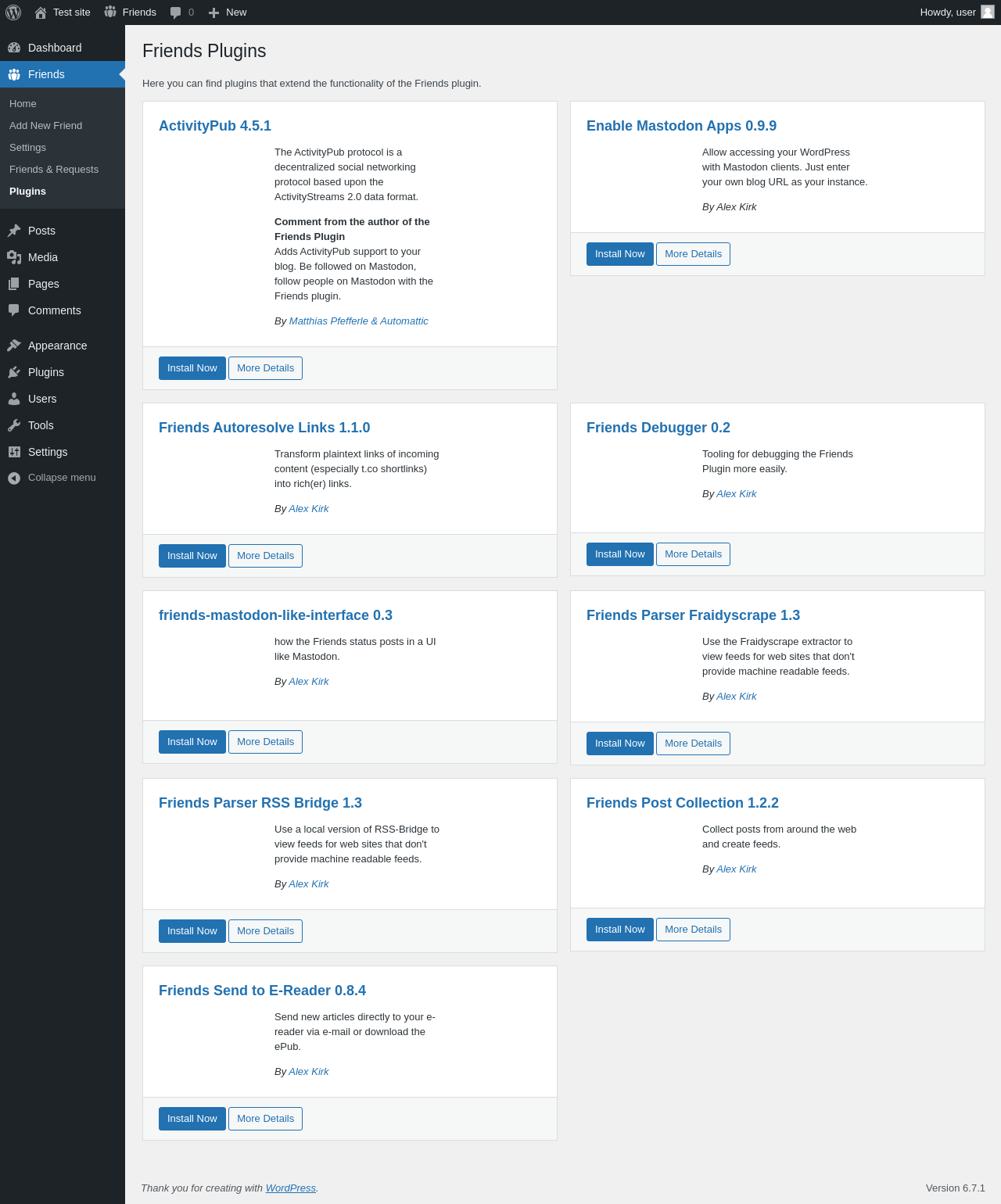
Task: Install Friends Parser RSS Bridge now
Action: pos(192,931)
